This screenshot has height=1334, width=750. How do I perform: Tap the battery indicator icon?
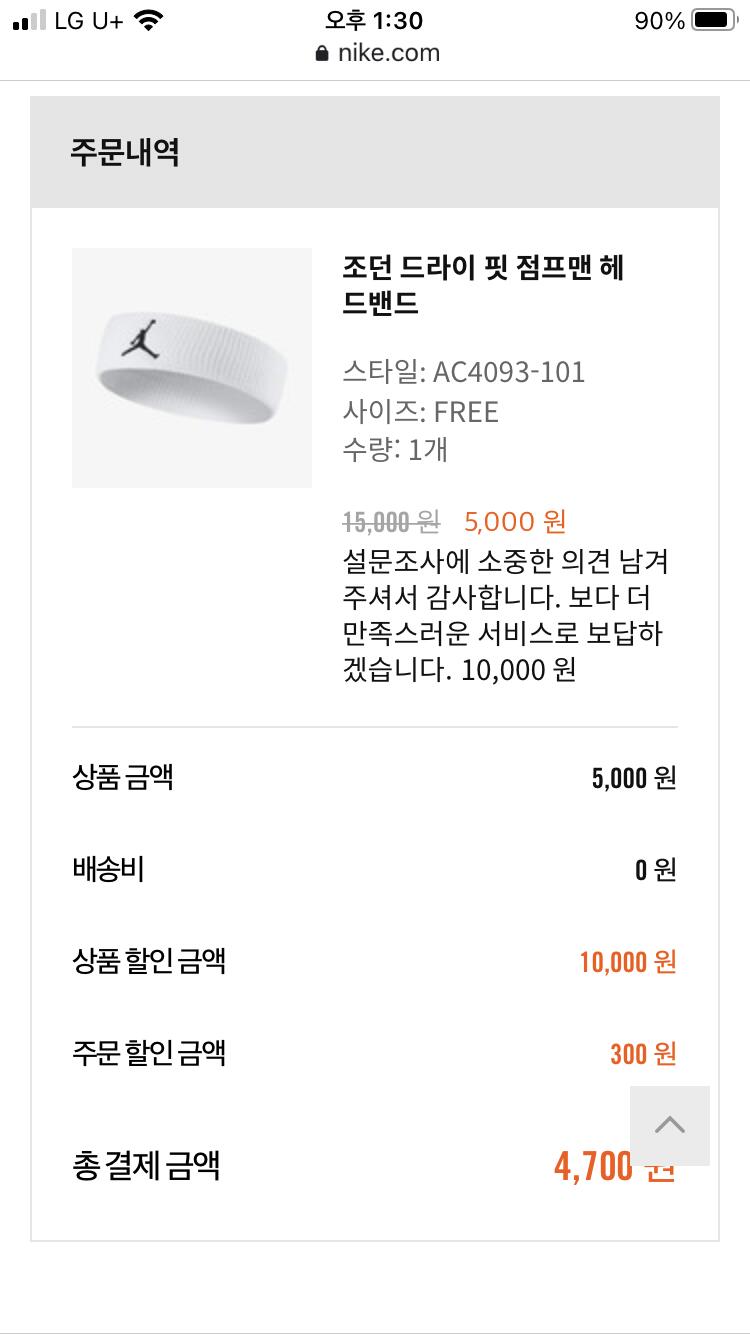coord(713,20)
